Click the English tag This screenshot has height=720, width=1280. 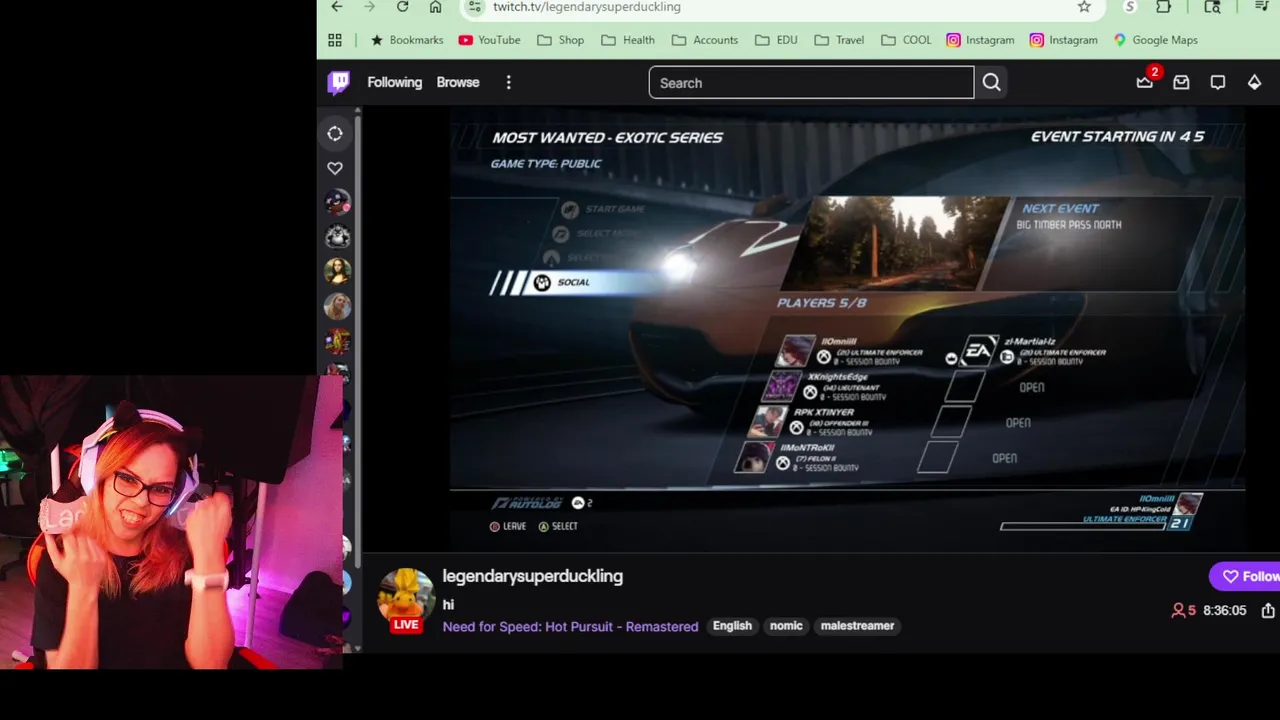coord(732,626)
